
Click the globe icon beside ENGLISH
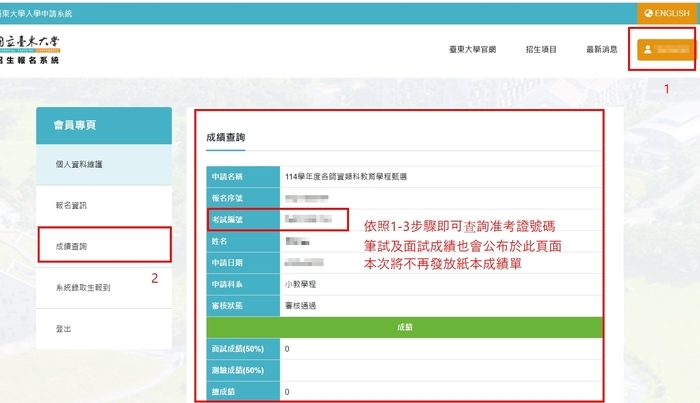pos(648,13)
